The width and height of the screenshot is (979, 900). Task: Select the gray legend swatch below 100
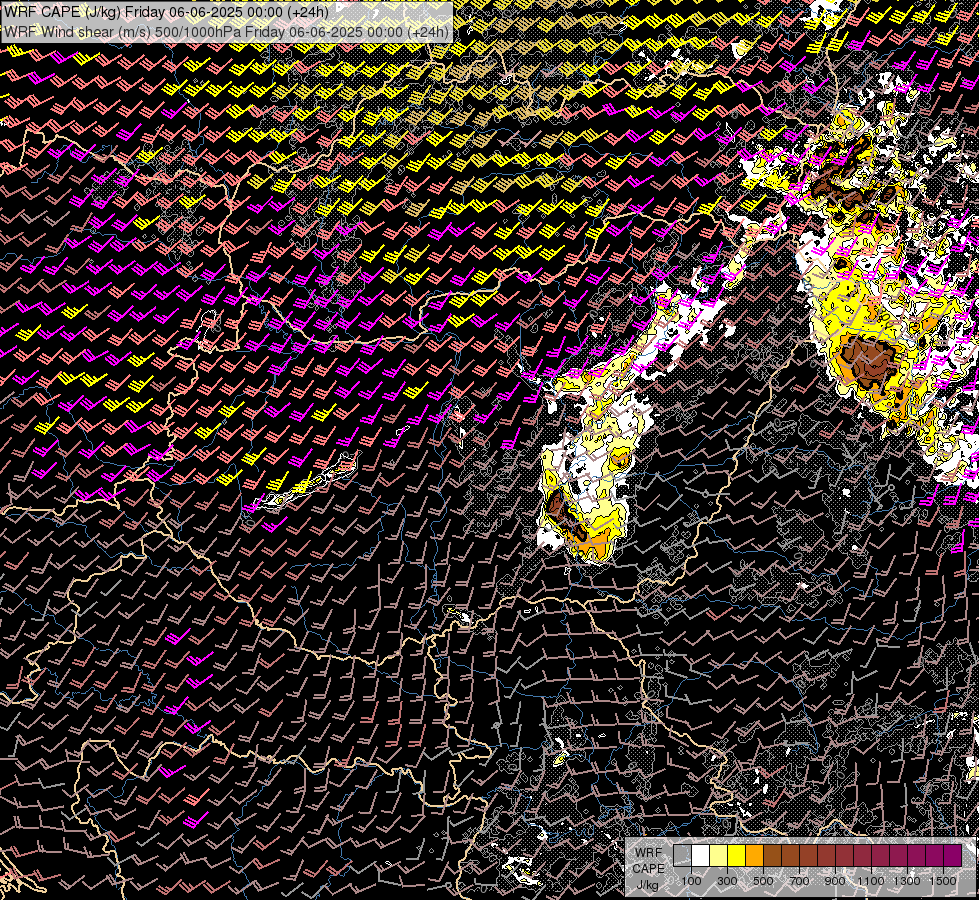(x=682, y=855)
